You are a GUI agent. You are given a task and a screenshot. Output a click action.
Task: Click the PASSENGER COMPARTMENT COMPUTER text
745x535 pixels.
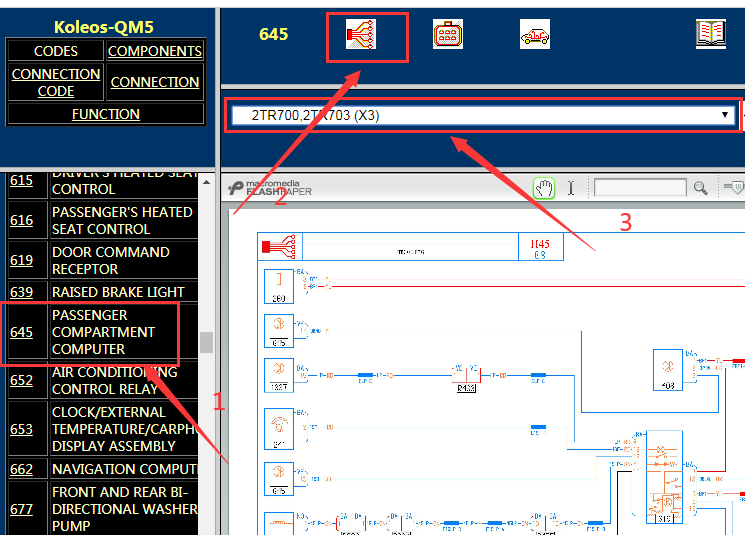pyautogui.click(x=104, y=332)
